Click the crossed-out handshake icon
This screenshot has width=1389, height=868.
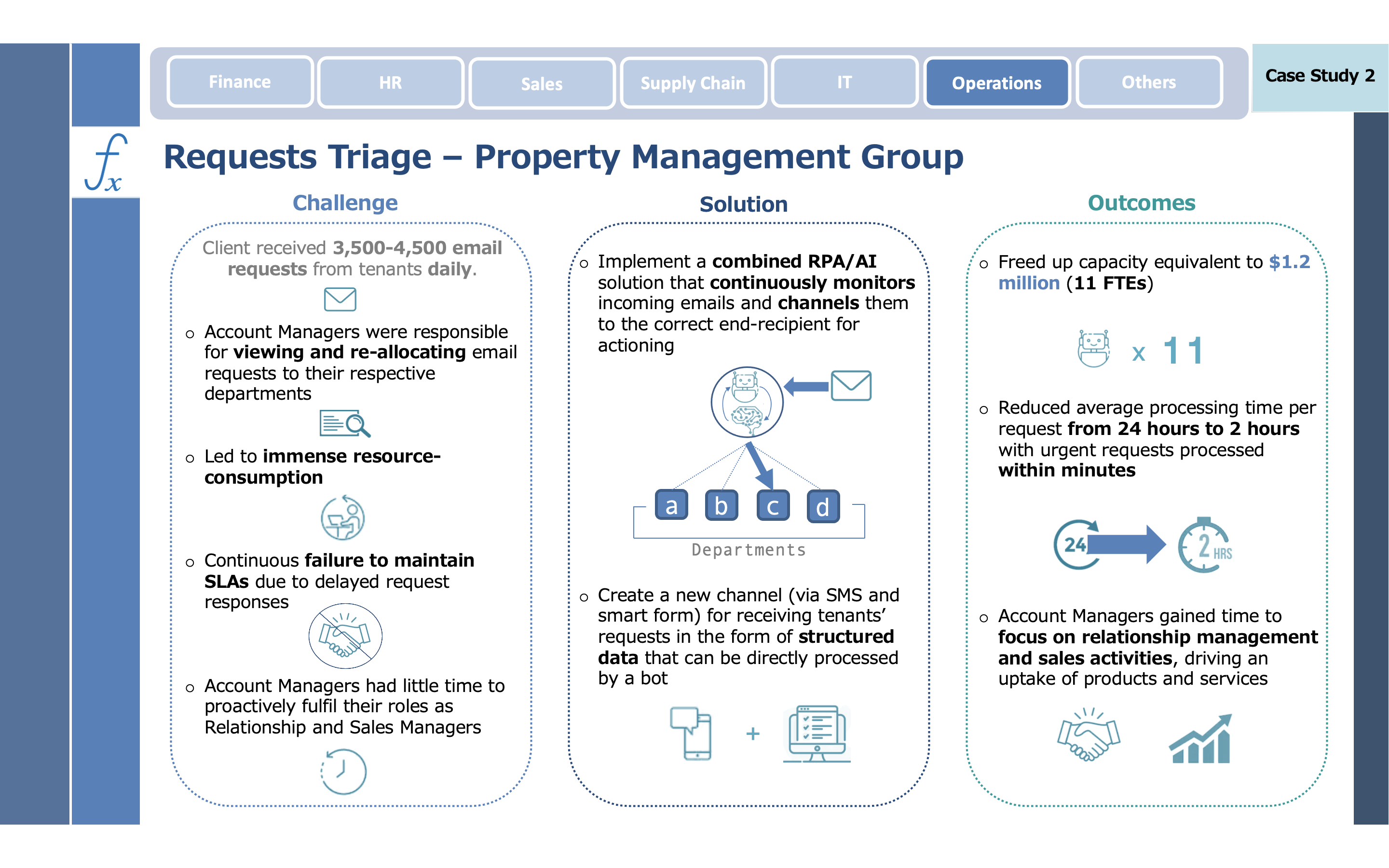point(345,636)
